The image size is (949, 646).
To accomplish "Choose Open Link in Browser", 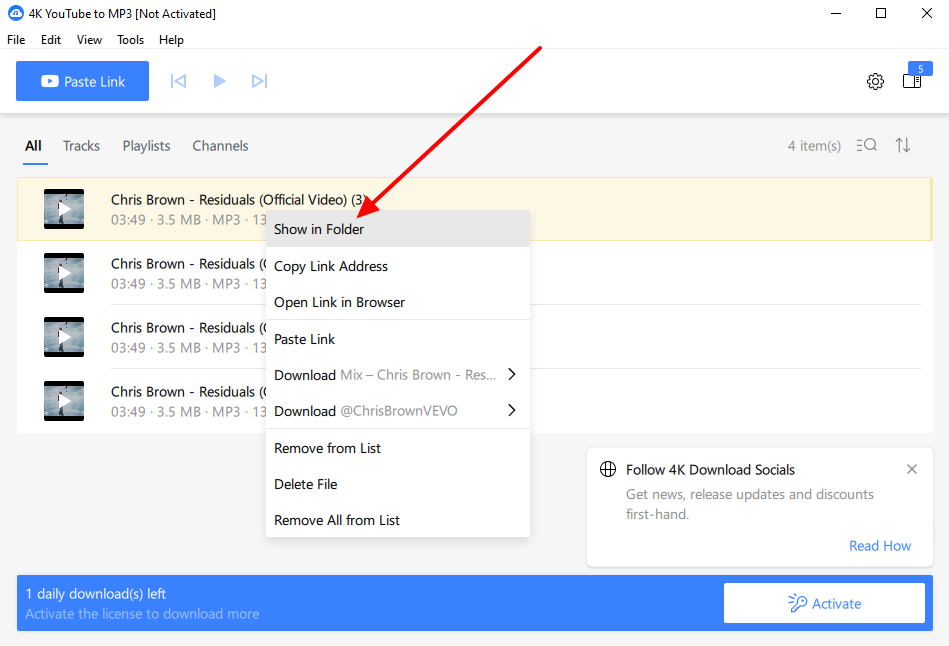I will click(x=398, y=302).
